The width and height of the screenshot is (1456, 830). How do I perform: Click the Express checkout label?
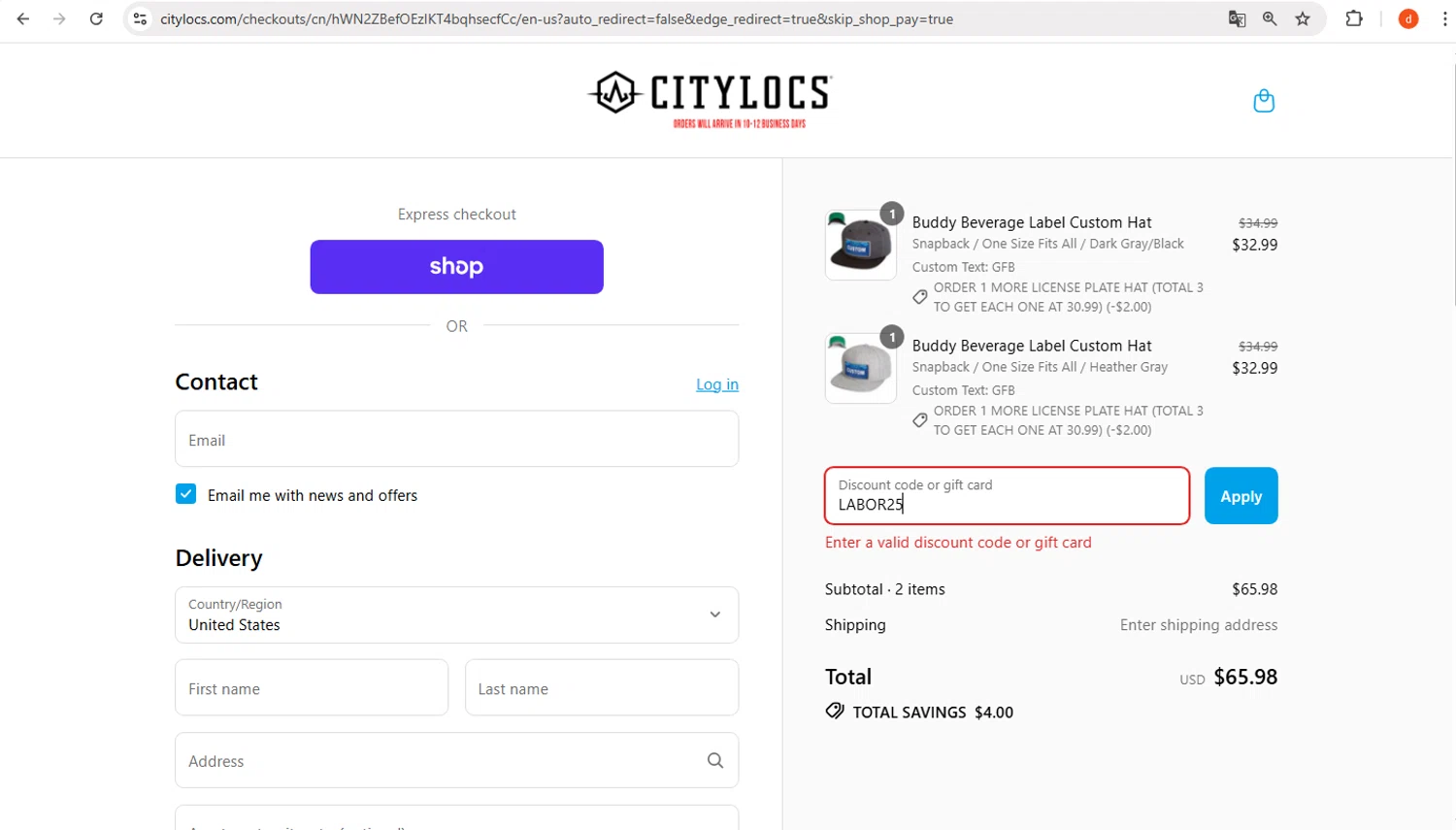point(456,215)
